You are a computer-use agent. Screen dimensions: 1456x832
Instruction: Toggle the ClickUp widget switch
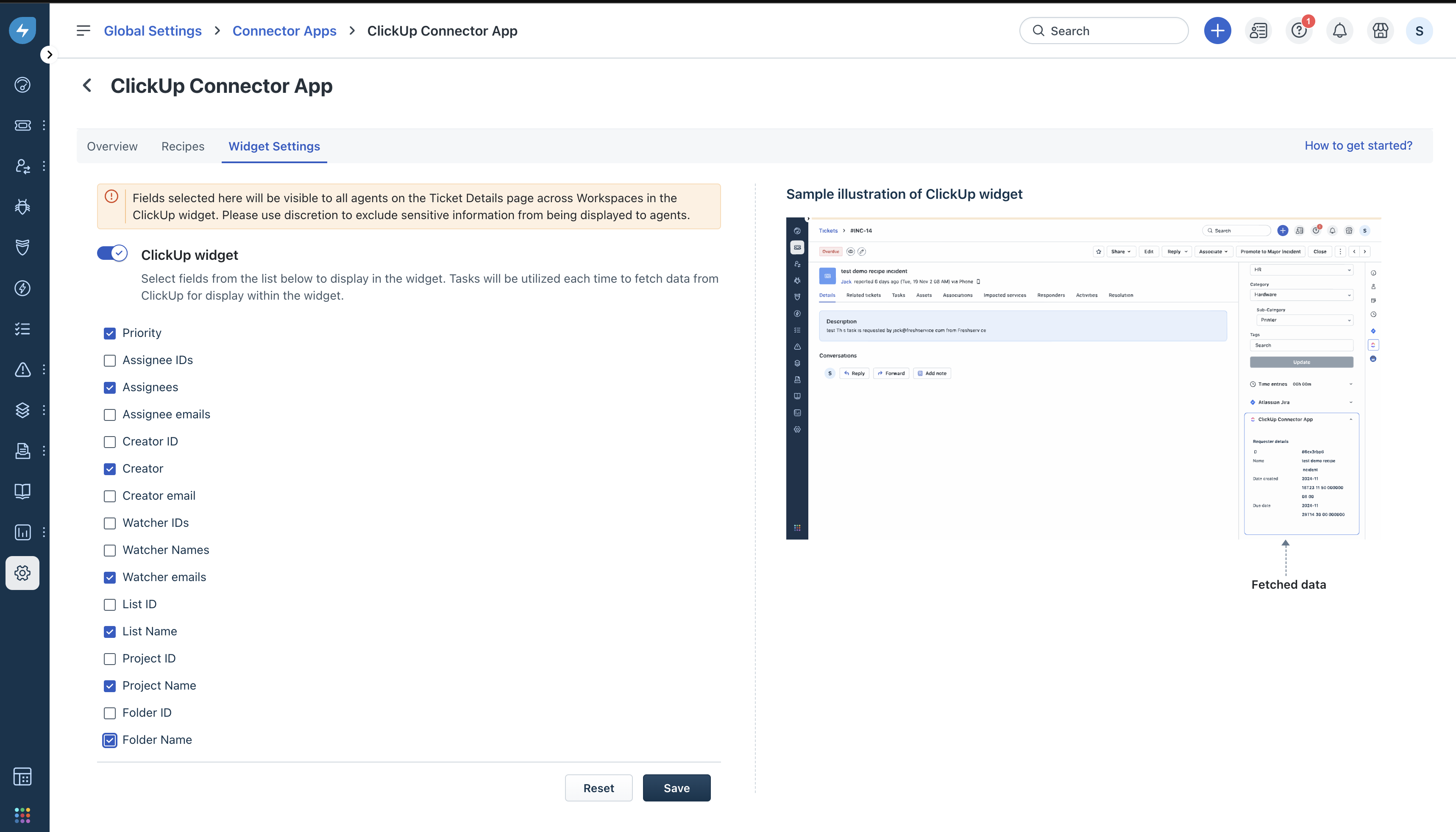(x=112, y=253)
